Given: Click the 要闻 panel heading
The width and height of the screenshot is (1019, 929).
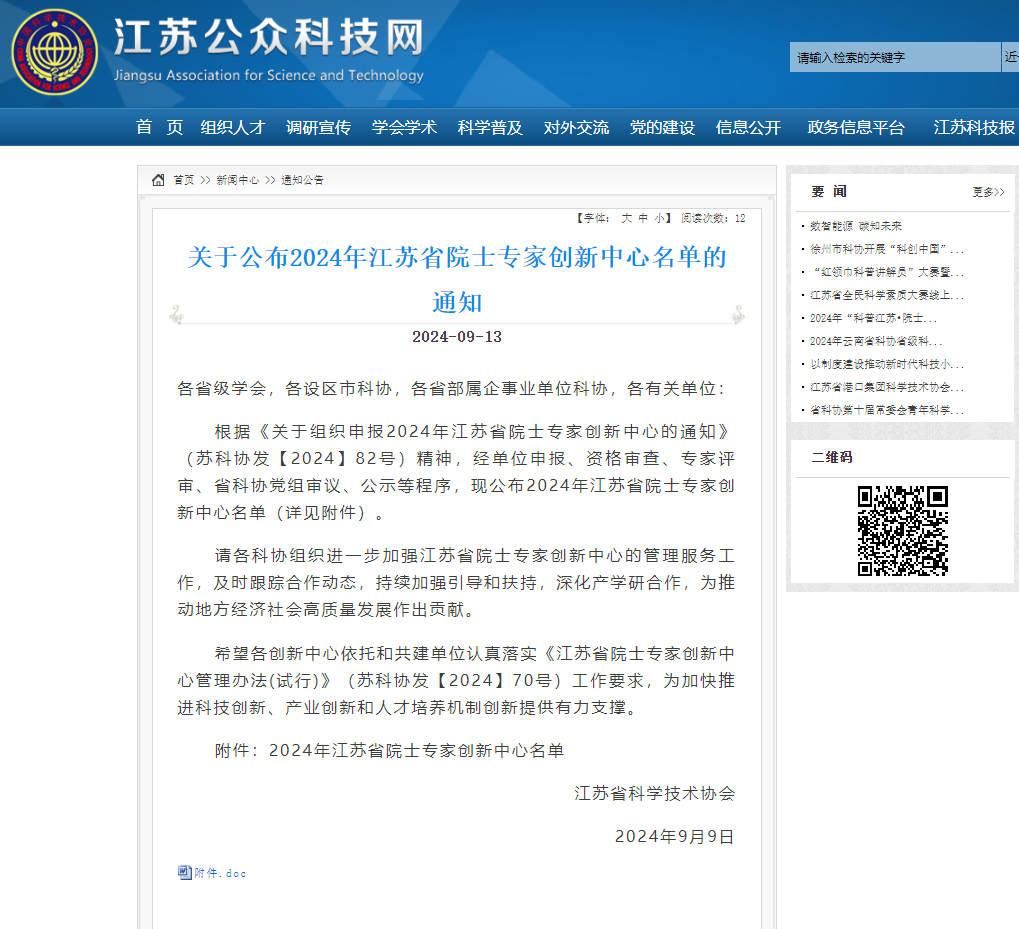Looking at the screenshot, I should coord(829,192).
